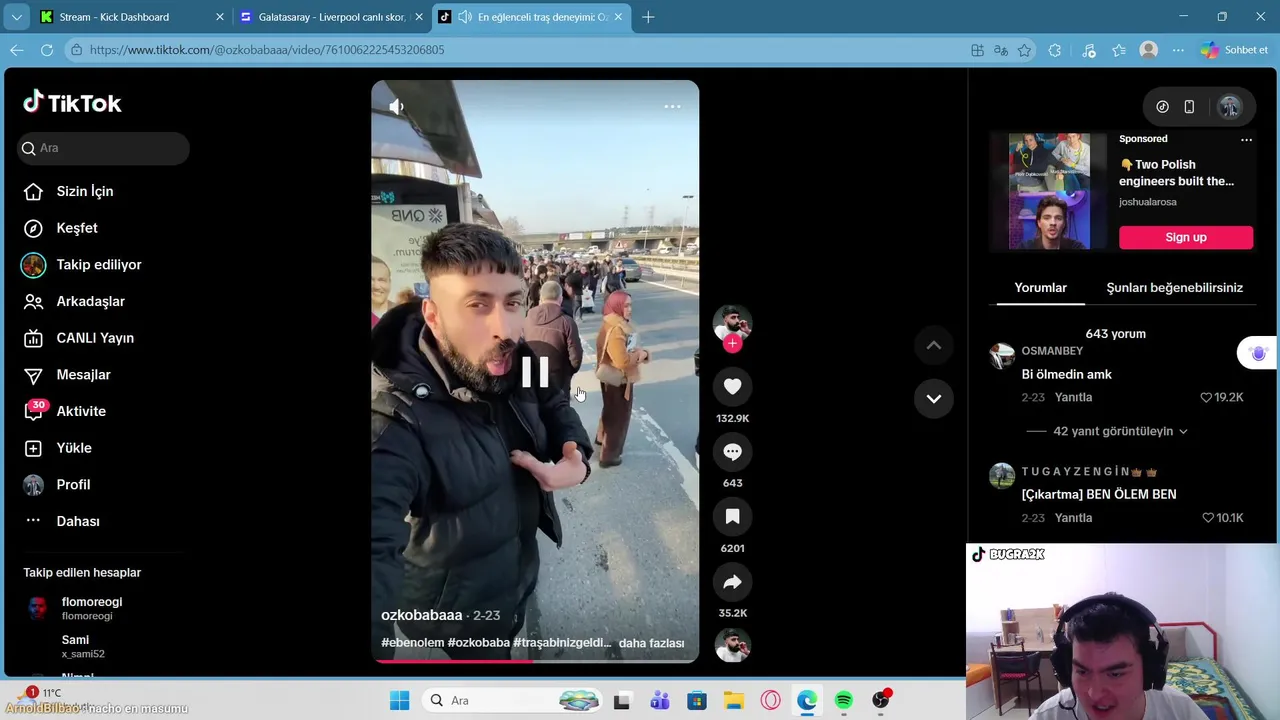This screenshot has width=1280, height=720.
Task: Open the followed account flomoreogi
Action: pos(92,608)
